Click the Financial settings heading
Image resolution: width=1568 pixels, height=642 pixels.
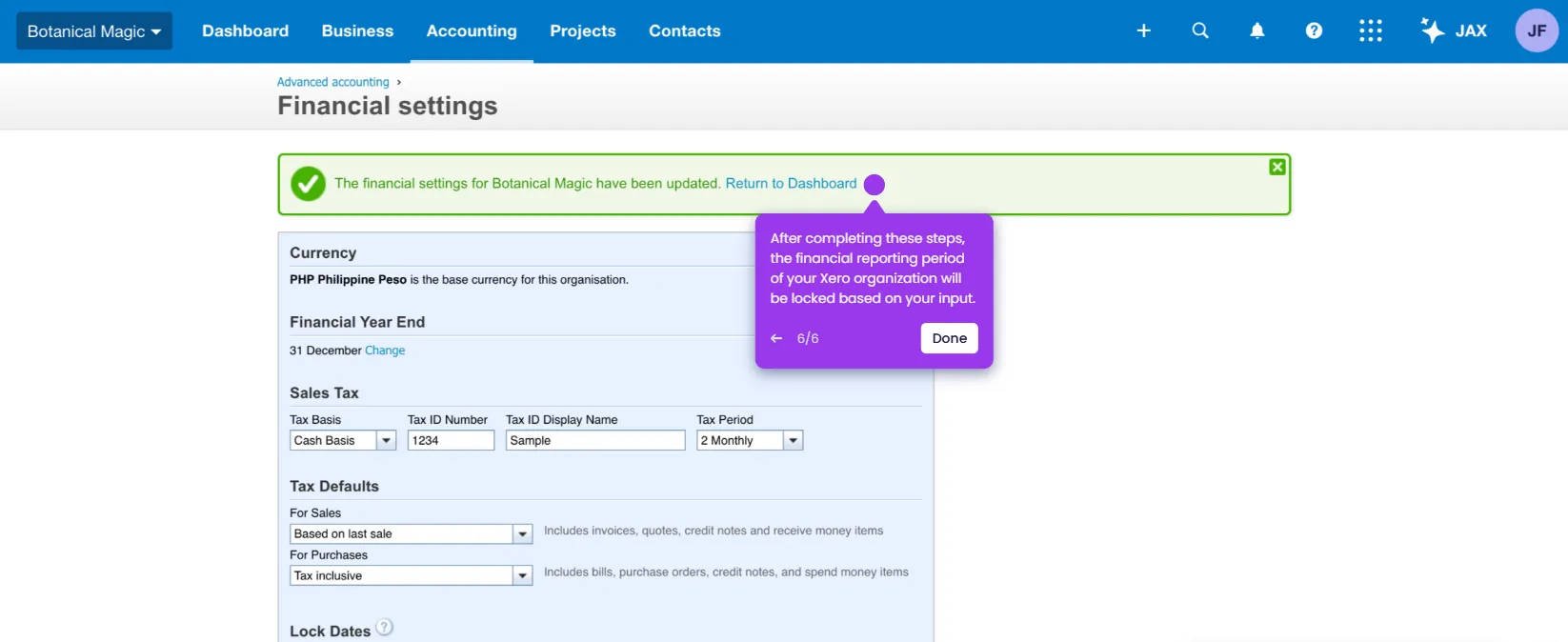[x=388, y=106]
